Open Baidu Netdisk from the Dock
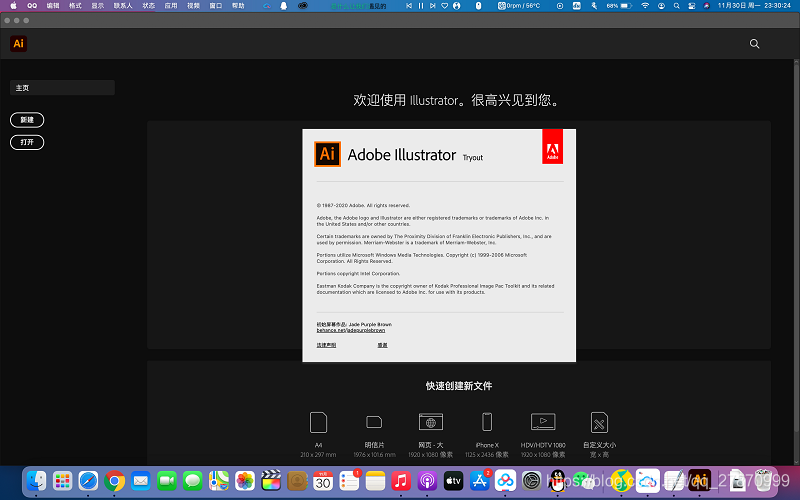Screen dimensions: 800x500 click(x=505, y=481)
